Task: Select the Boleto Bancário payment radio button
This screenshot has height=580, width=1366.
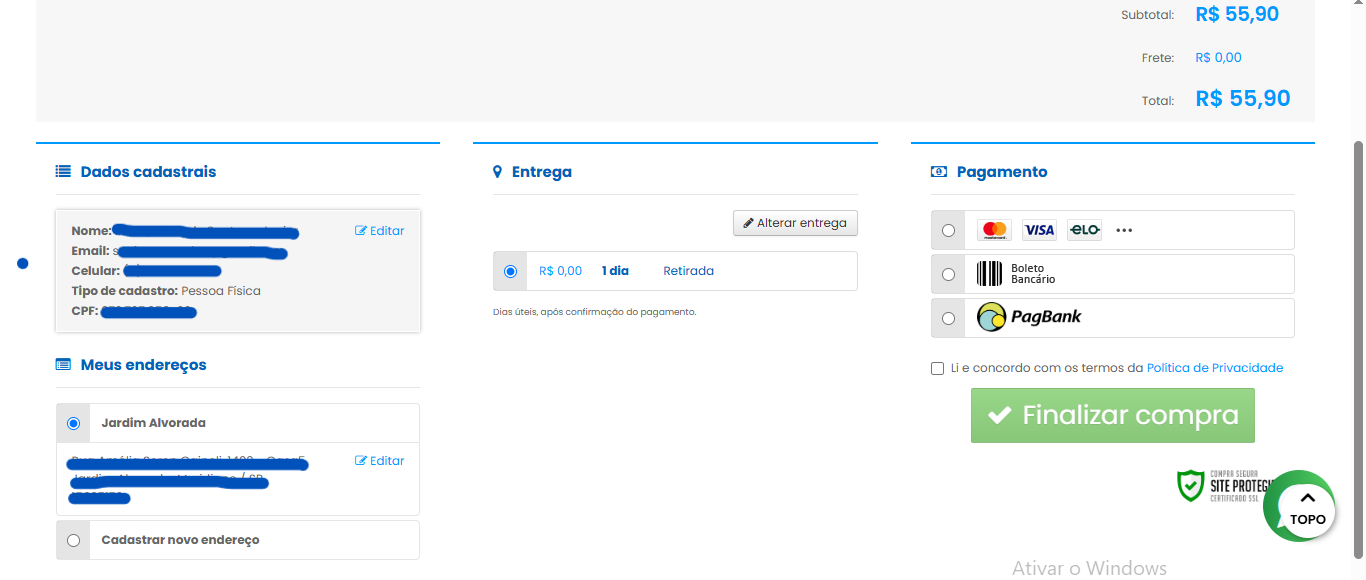Action: point(948,274)
